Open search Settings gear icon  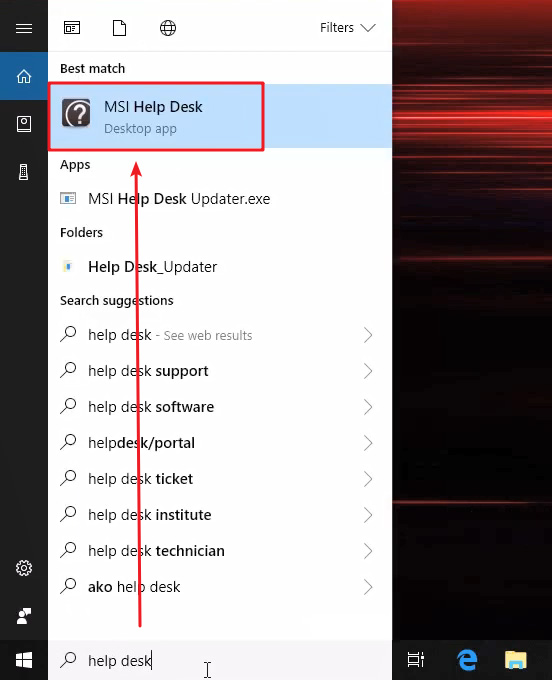[x=24, y=568]
